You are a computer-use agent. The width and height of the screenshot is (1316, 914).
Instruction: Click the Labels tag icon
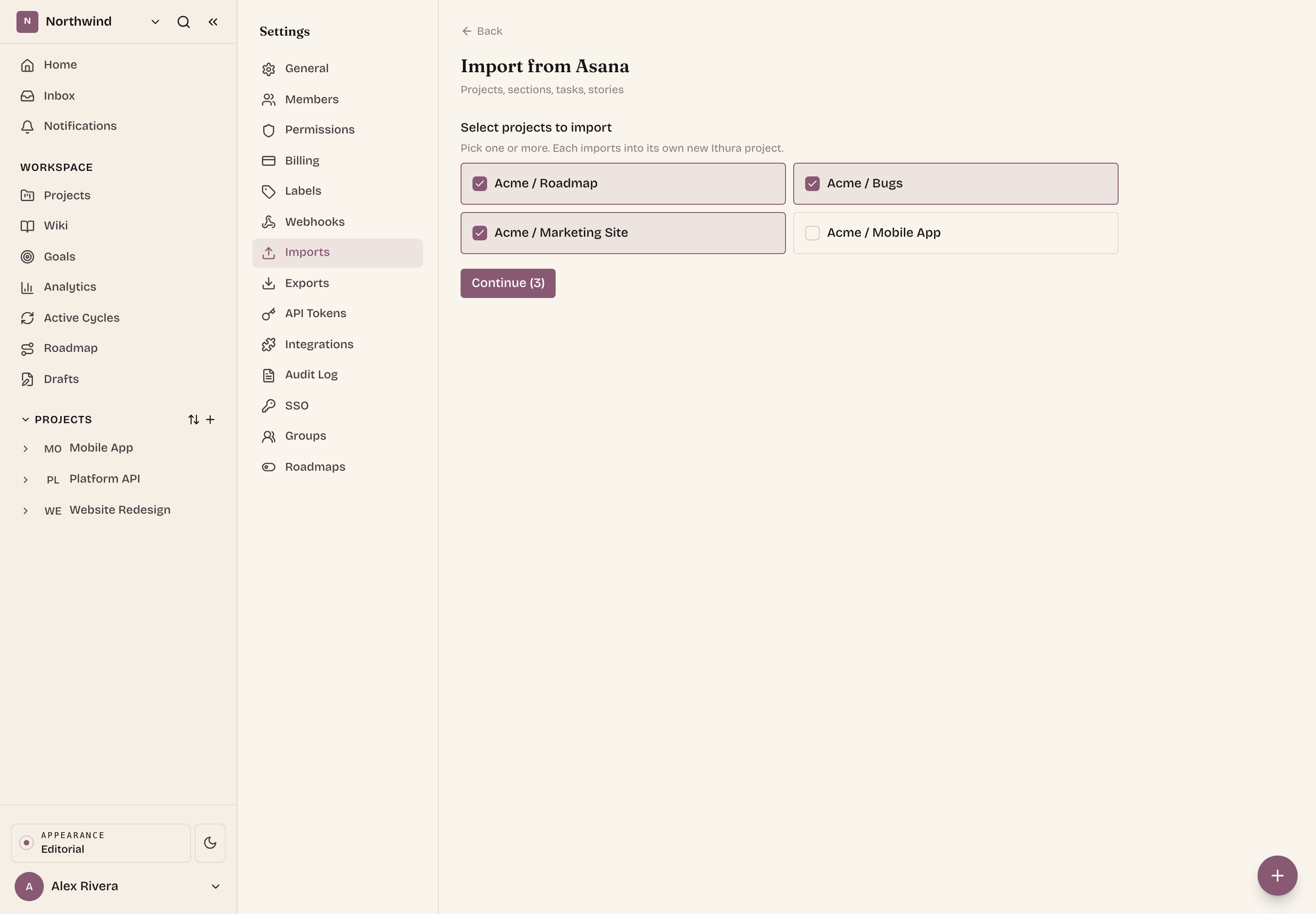[x=269, y=192]
